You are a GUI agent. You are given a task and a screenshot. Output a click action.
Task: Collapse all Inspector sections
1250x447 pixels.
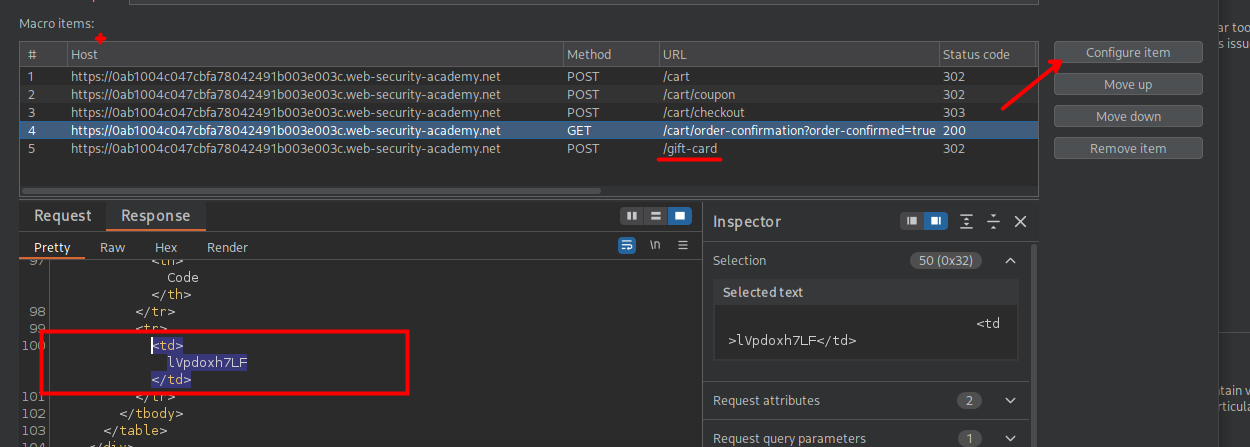[x=993, y=221]
